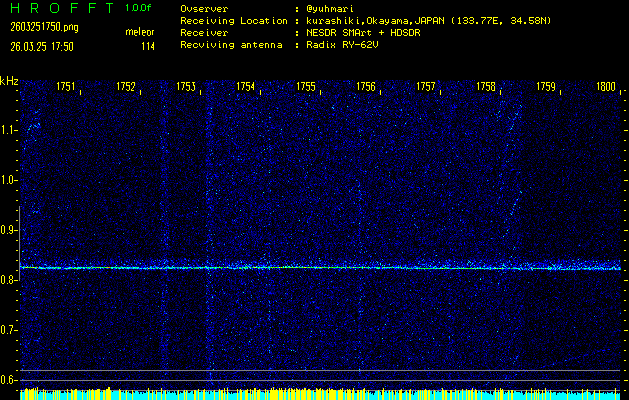Click the 1754 time axis marker
This screenshot has width=629, height=400.
(x=246, y=87)
